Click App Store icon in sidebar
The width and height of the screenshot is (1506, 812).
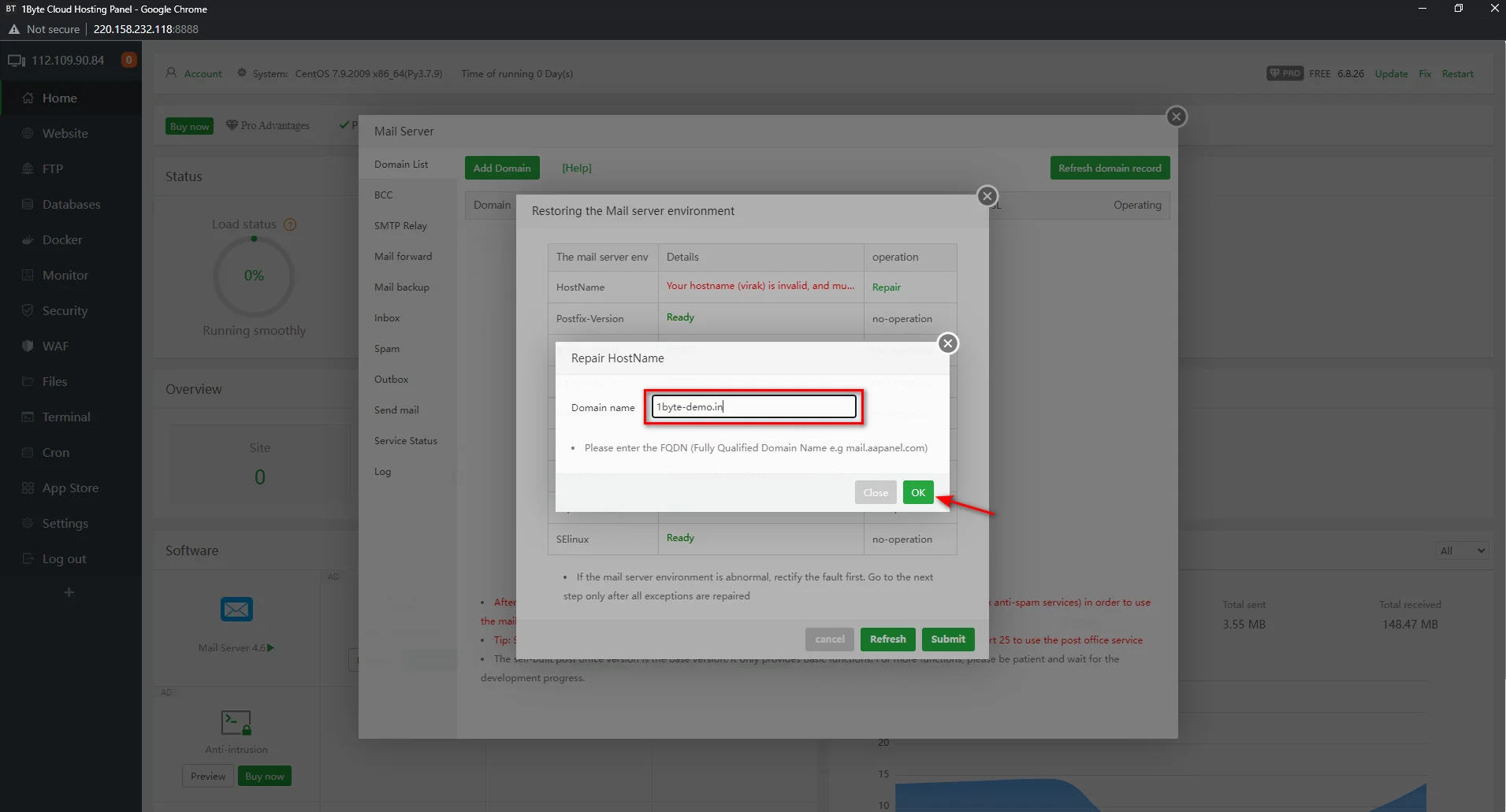pyautogui.click(x=28, y=488)
